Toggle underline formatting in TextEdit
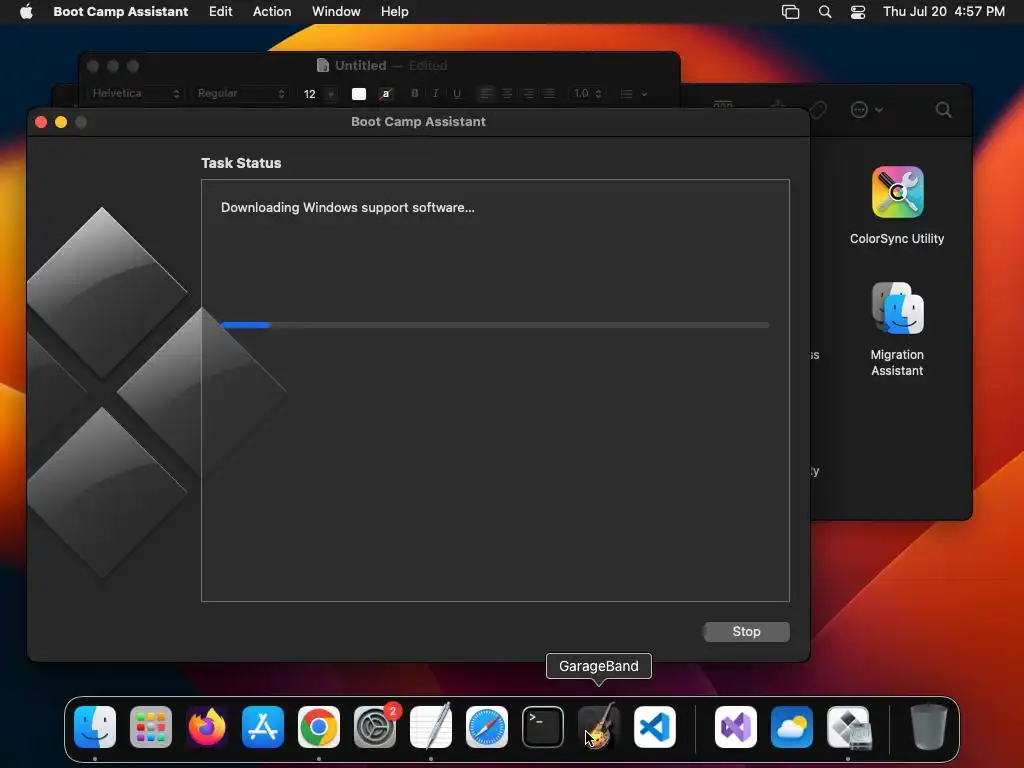The height and width of the screenshot is (768, 1024). (456, 93)
